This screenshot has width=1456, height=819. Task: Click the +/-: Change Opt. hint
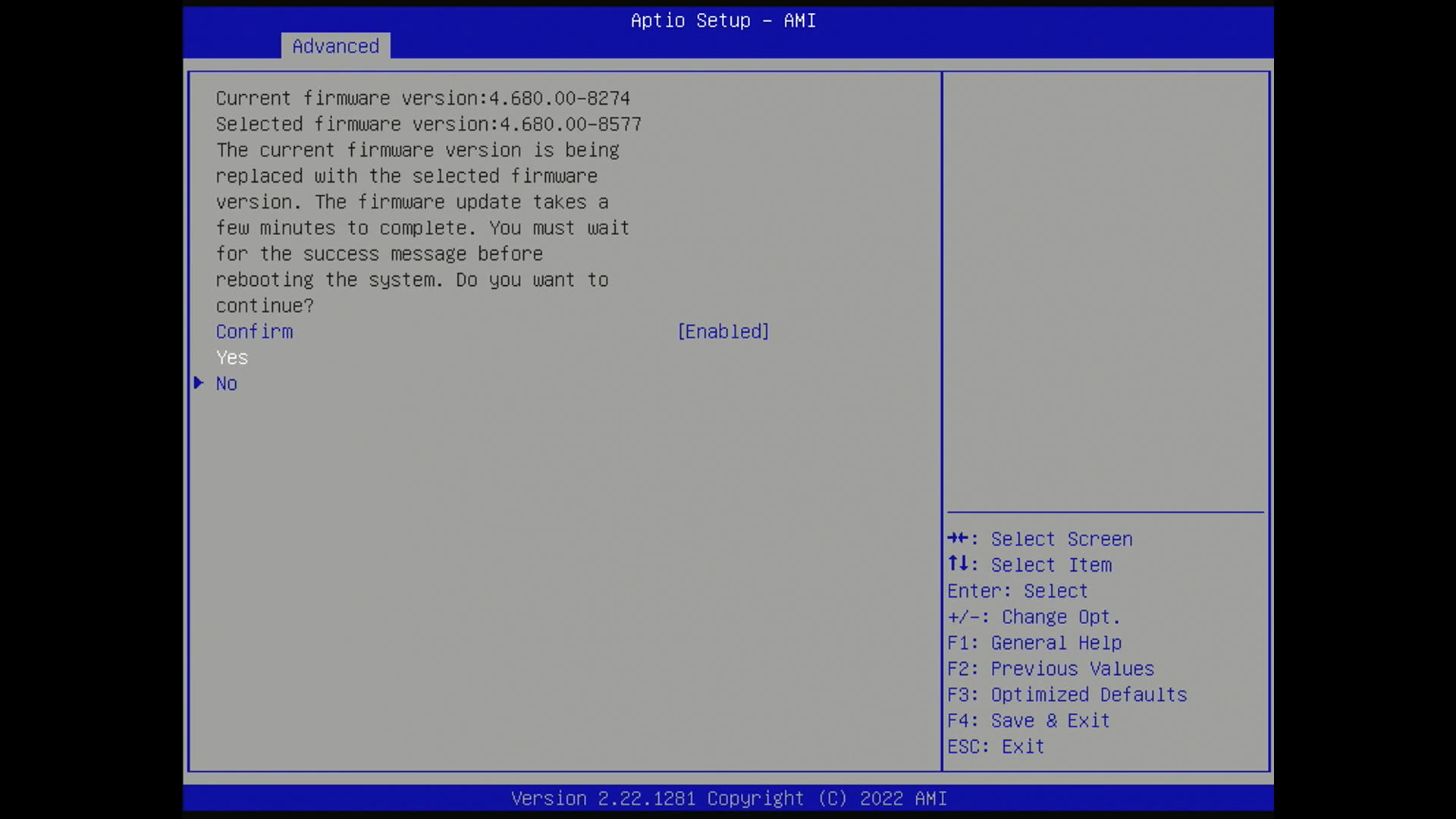point(1033,617)
